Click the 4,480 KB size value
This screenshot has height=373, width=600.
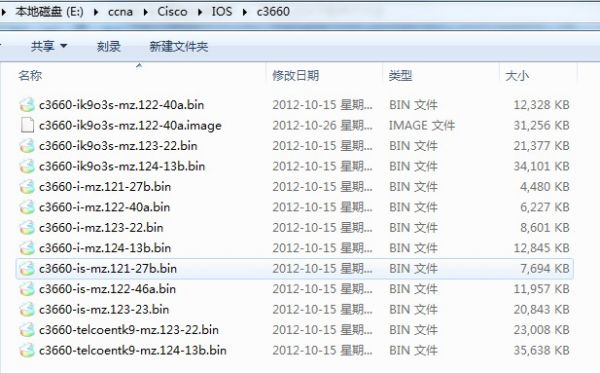coord(545,187)
